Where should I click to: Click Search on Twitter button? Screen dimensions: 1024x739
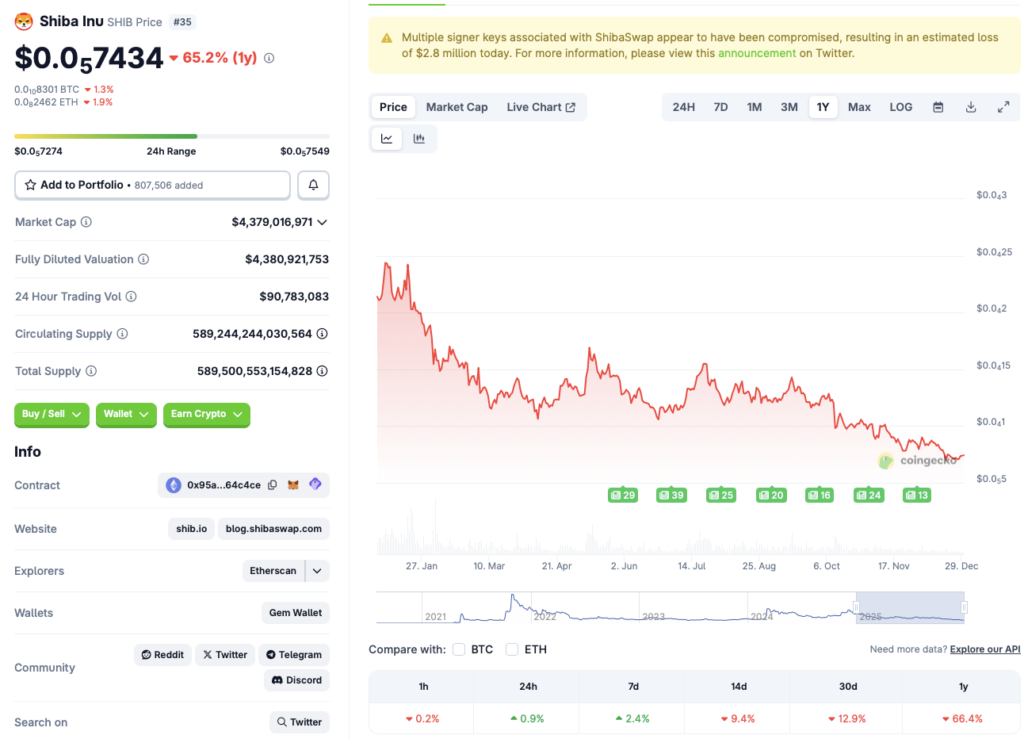[x=299, y=721]
